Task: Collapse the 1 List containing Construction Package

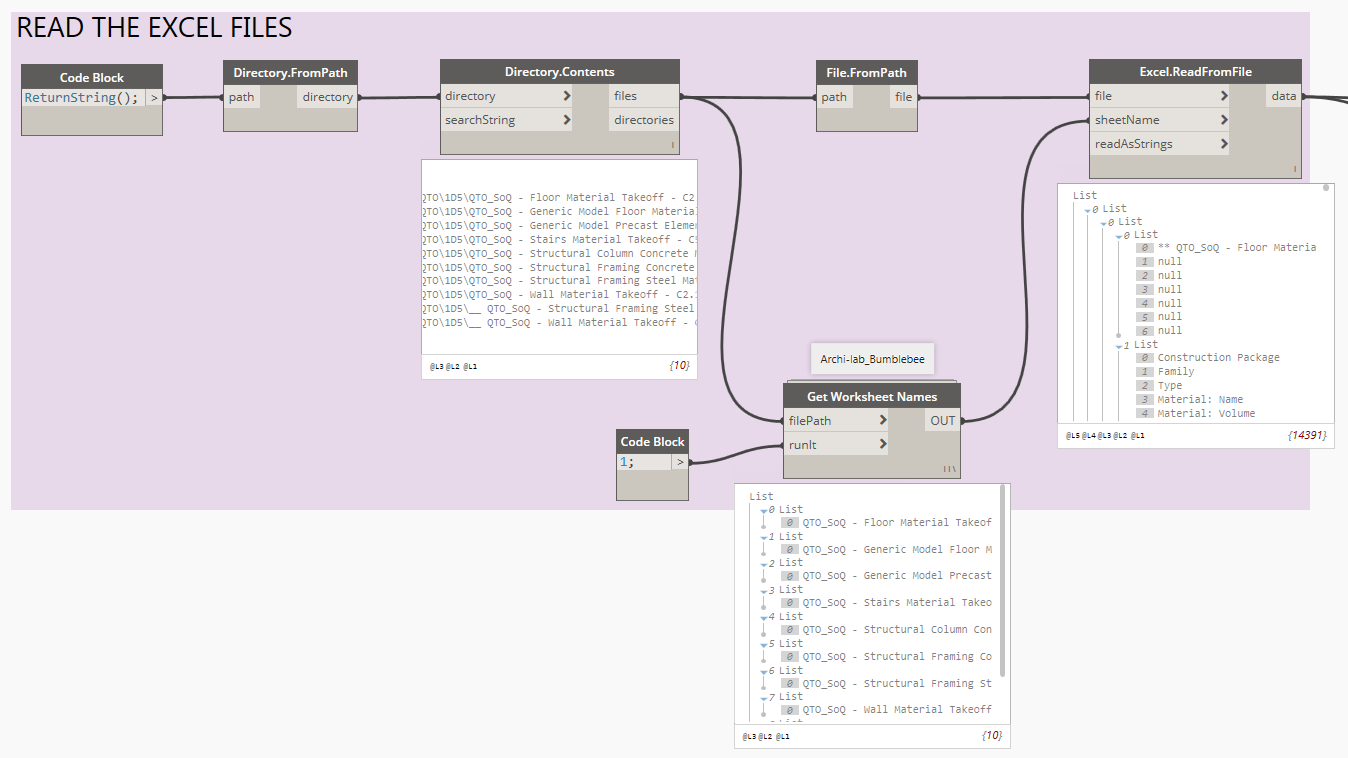Action: pyautogui.click(x=1117, y=344)
